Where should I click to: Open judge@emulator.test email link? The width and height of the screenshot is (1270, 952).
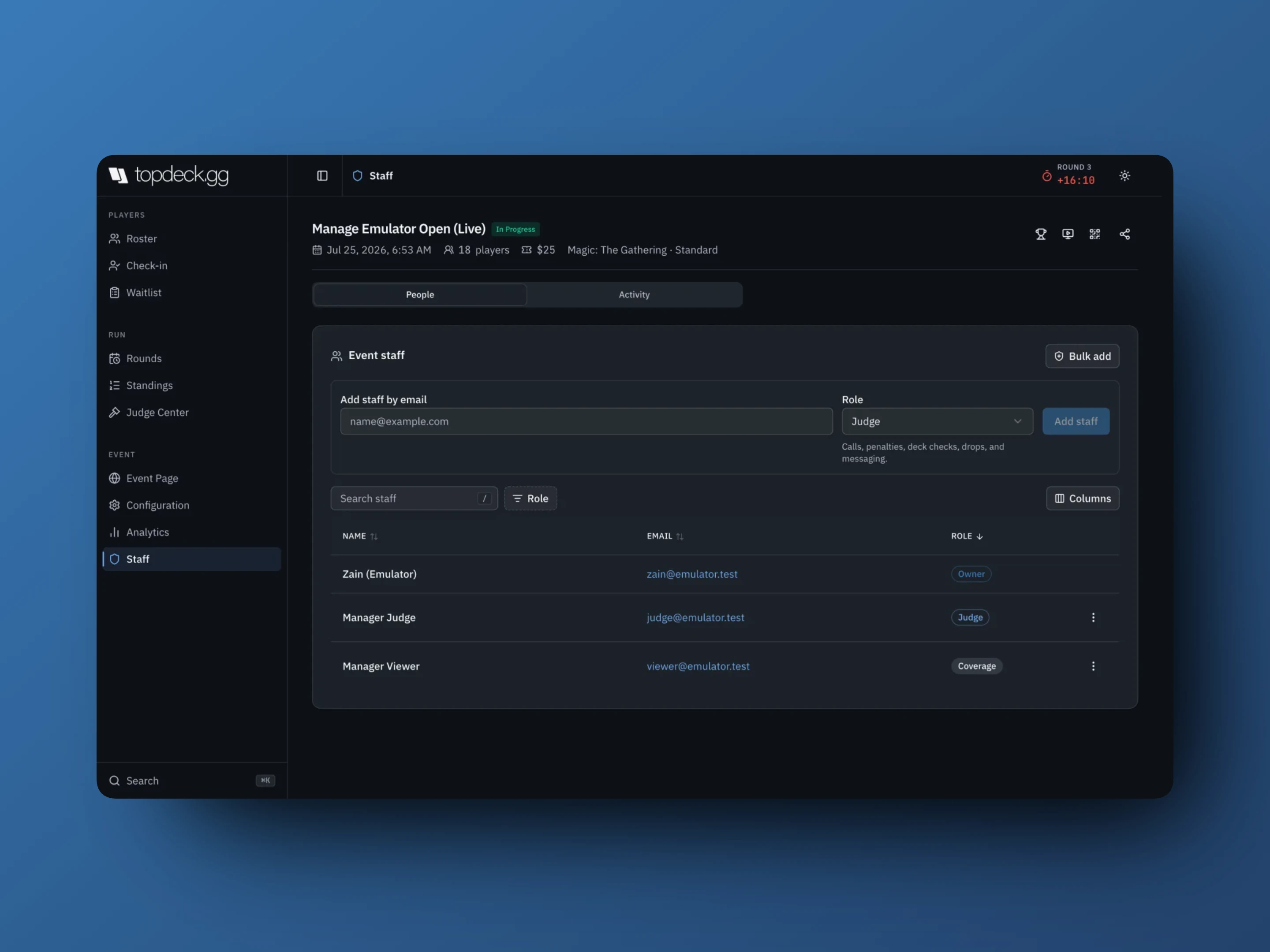point(695,618)
